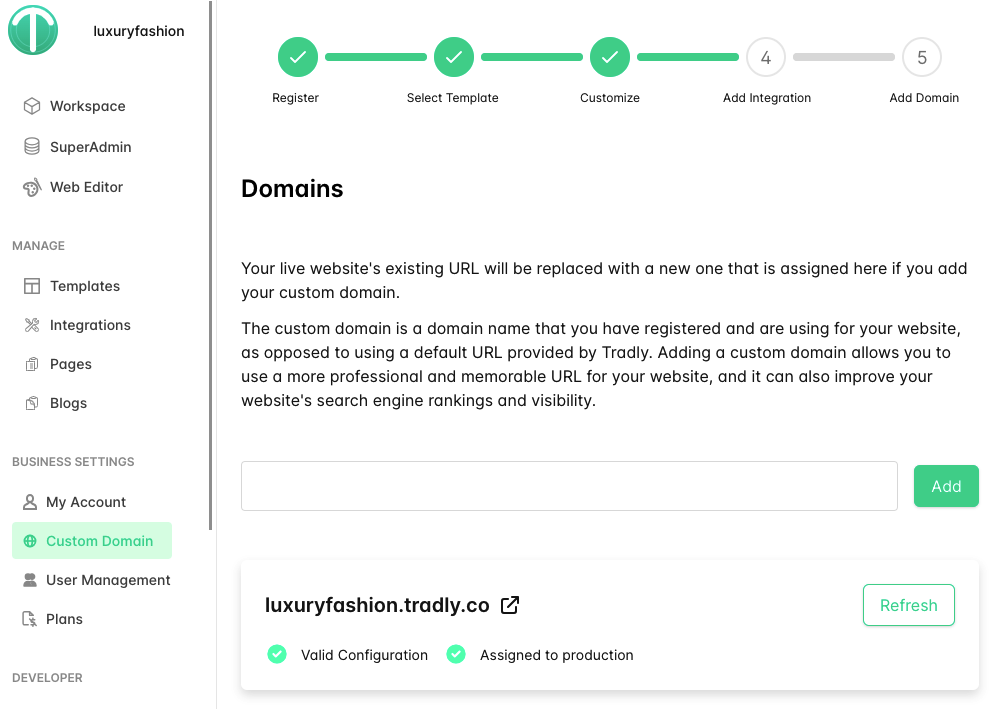The height and width of the screenshot is (709, 998).
Task: Open Blogs in the Manage menu
Action: click(68, 403)
